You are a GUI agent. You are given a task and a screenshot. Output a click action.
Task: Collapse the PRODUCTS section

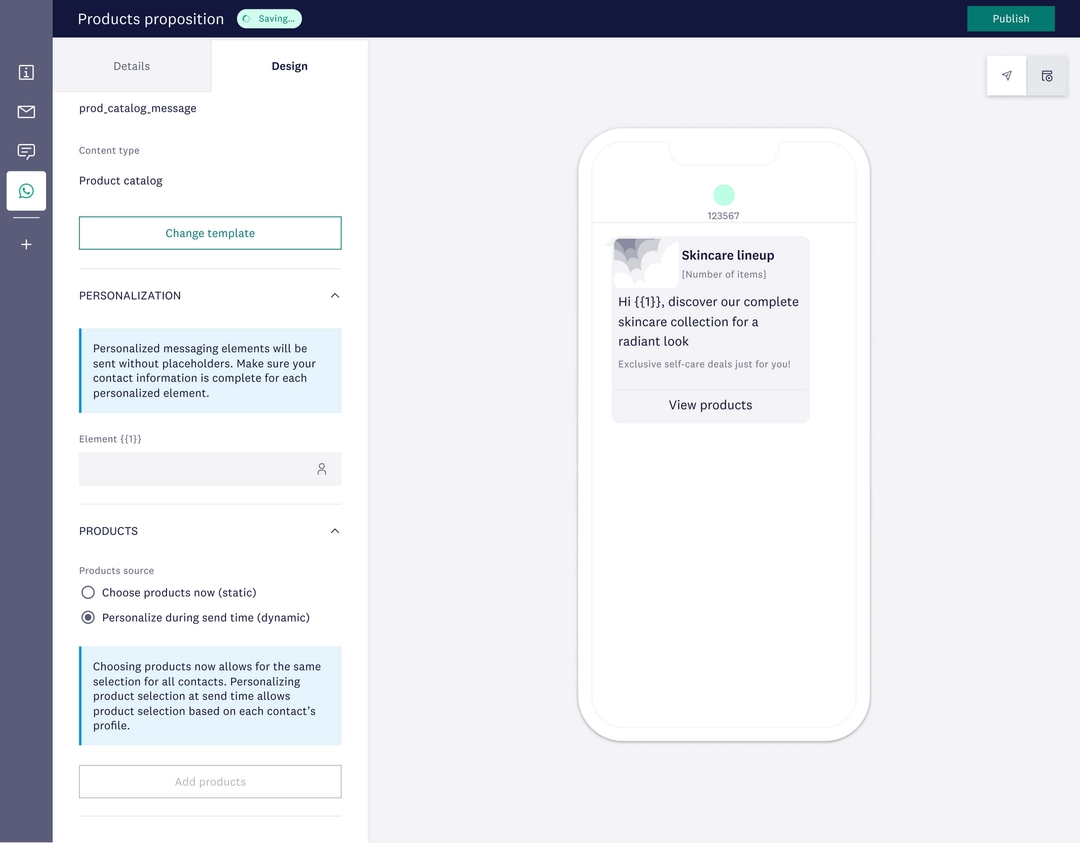click(335, 531)
